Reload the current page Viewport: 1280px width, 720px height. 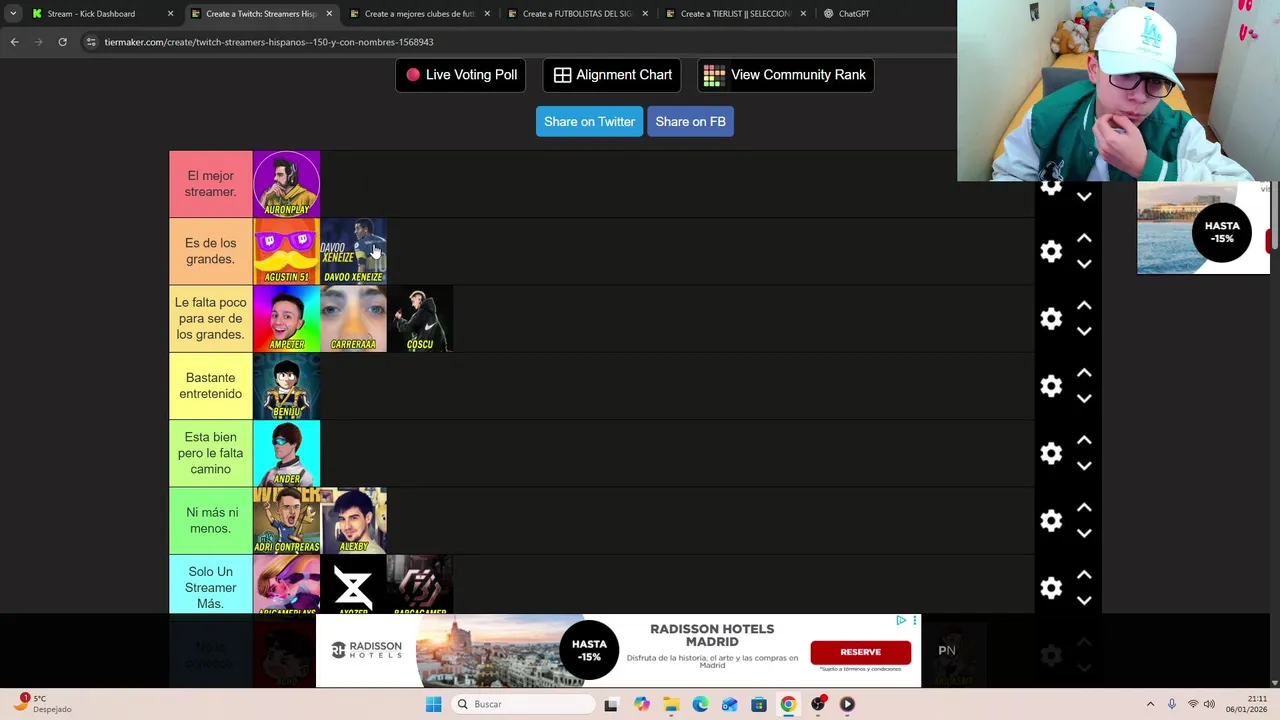pyautogui.click(x=62, y=42)
